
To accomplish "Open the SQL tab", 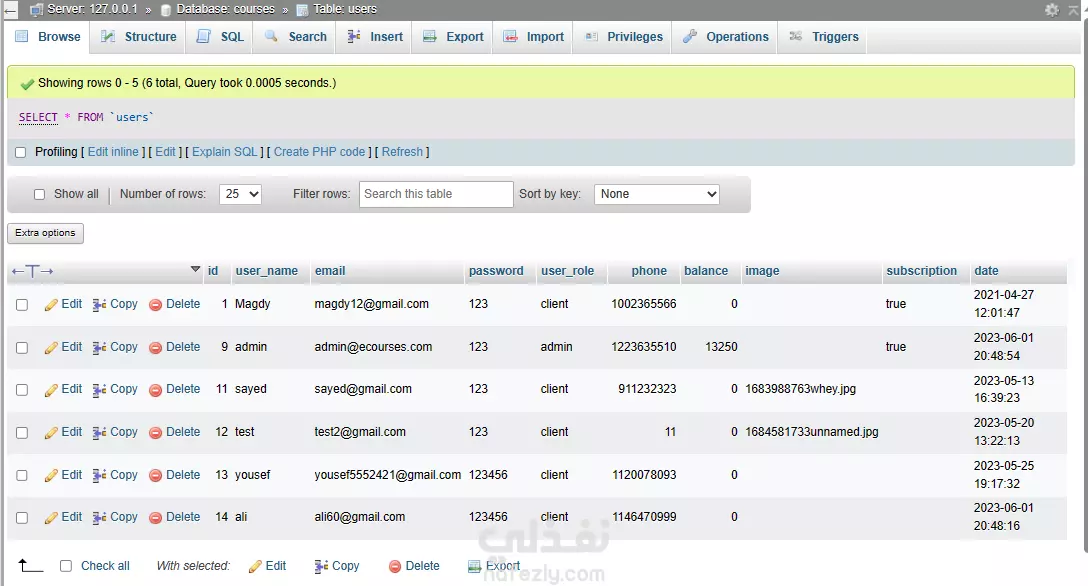I will (x=220, y=37).
